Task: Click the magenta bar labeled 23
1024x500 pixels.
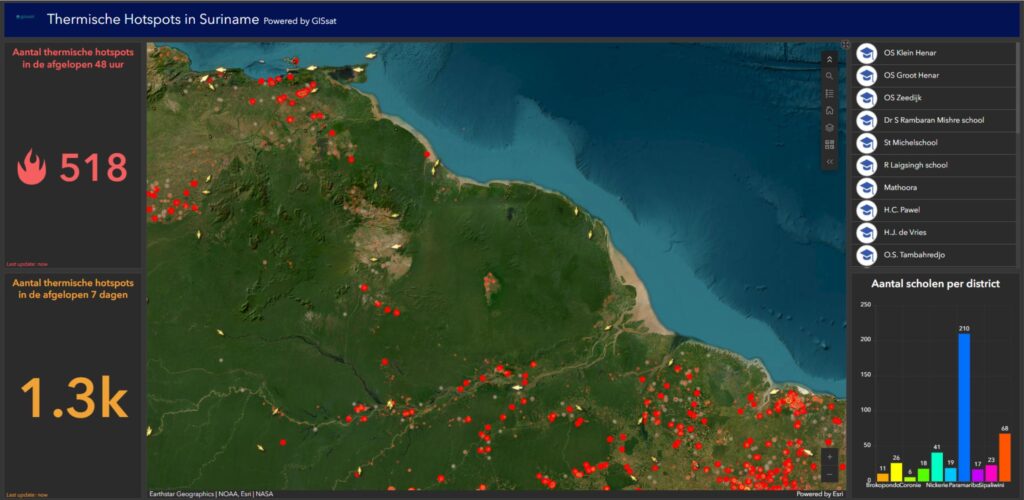Action: pos(991,473)
